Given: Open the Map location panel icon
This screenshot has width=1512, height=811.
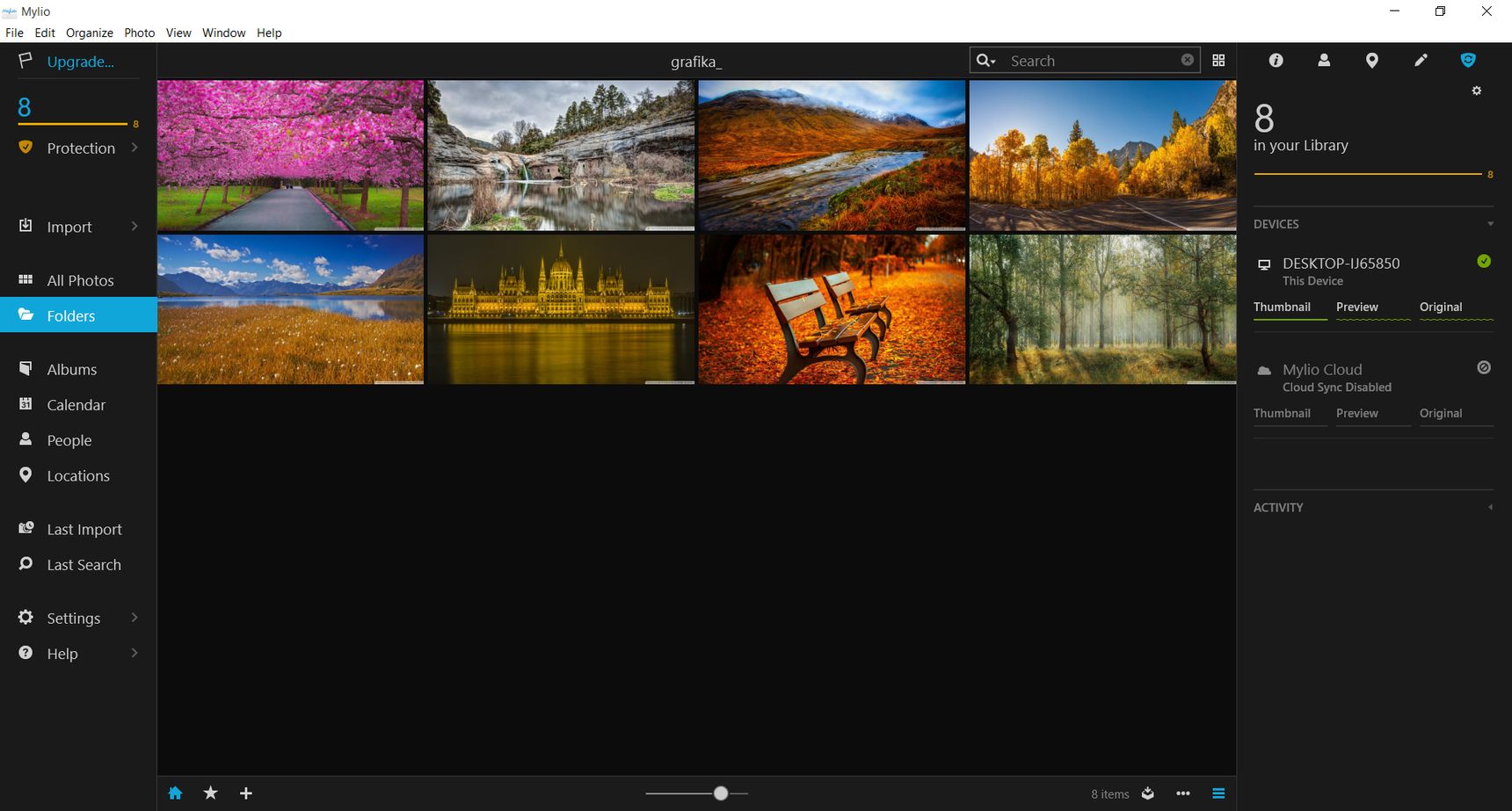Looking at the screenshot, I should coord(1371,61).
